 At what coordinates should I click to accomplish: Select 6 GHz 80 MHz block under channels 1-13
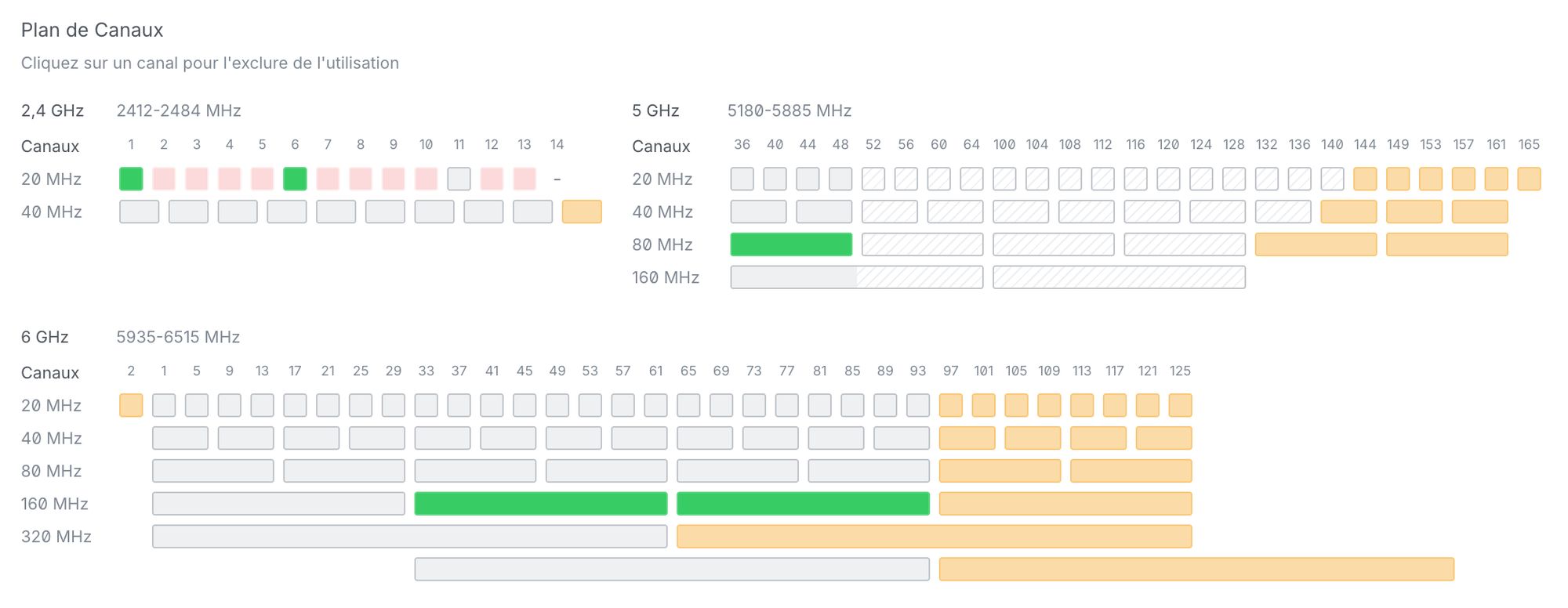[x=213, y=471]
